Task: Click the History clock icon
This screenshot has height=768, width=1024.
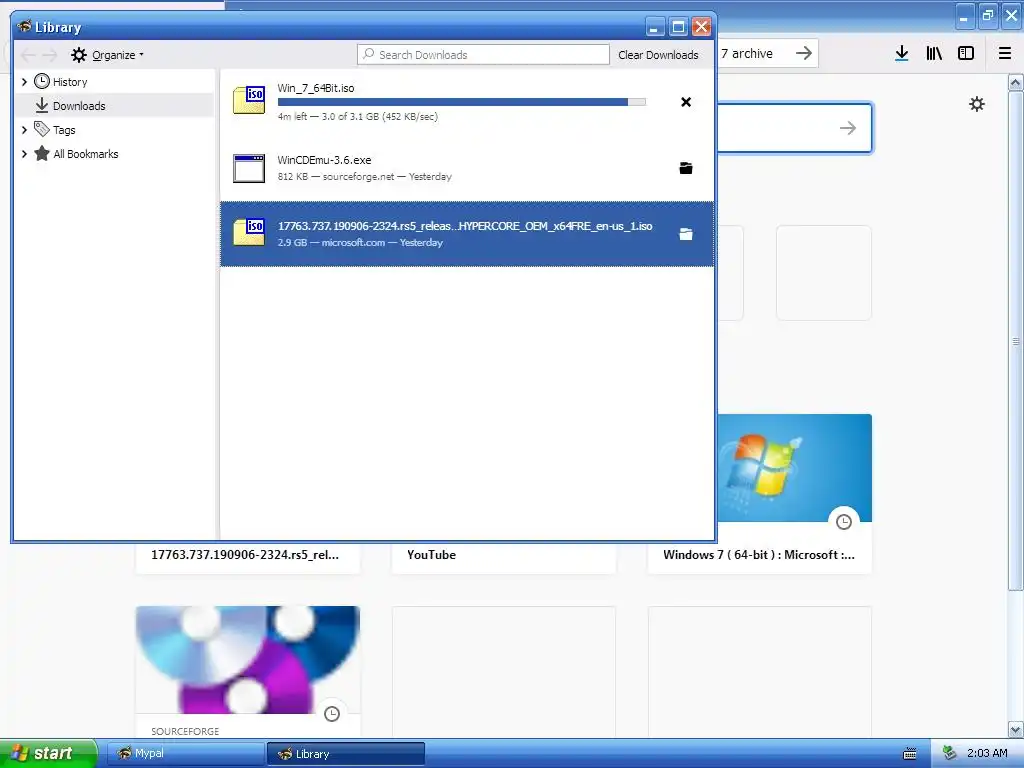Action: tap(42, 81)
